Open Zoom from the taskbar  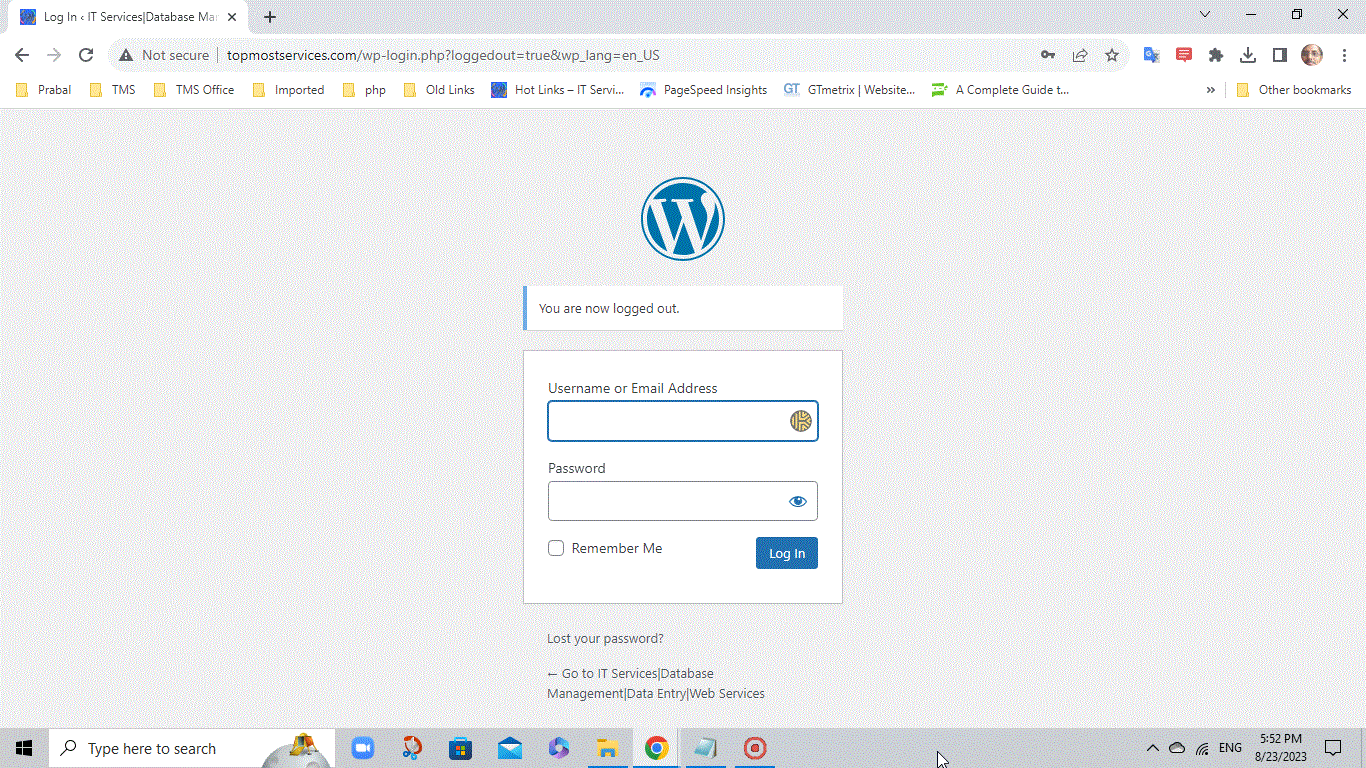[362, 748]
